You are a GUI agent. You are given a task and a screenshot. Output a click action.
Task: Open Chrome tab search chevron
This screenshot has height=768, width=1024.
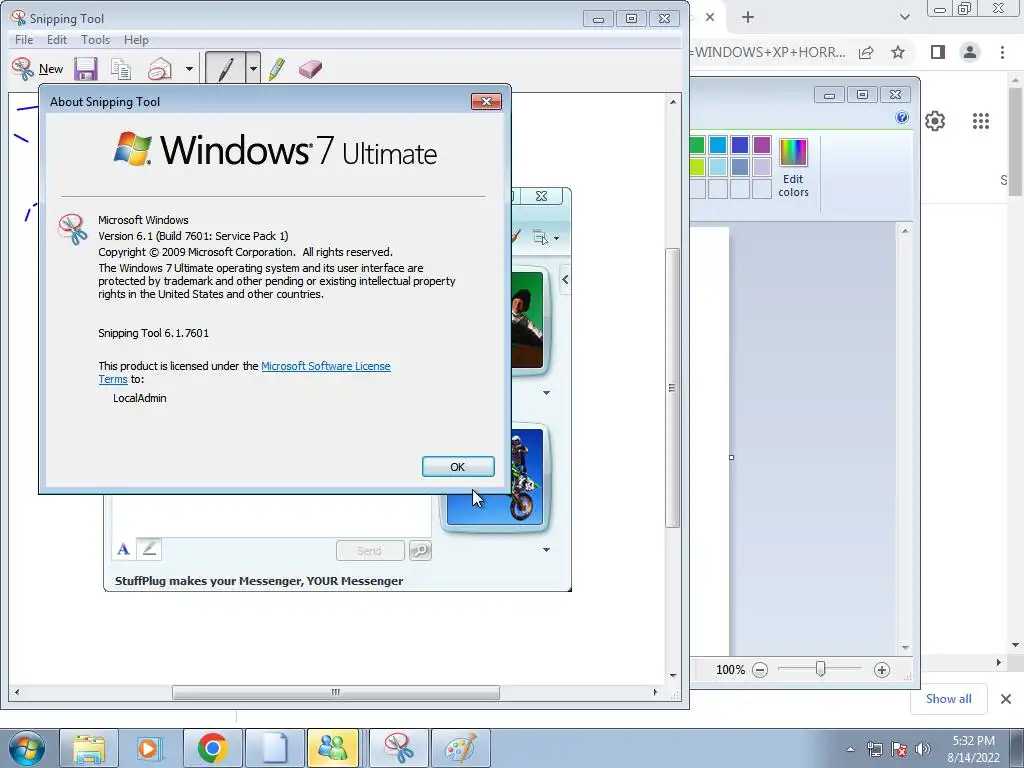coord(904,18)
